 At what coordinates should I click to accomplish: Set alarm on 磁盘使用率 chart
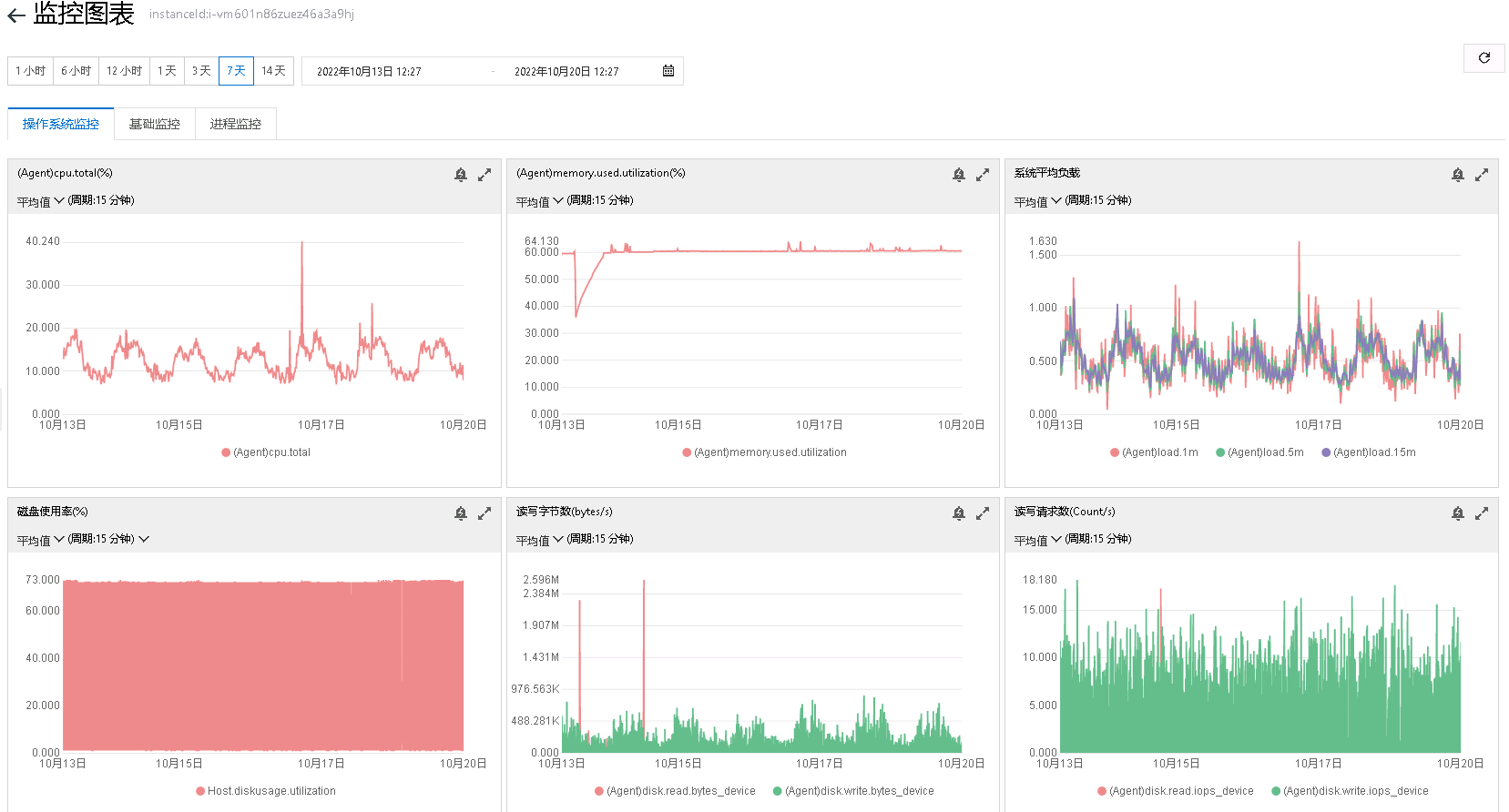click(461, 513)
